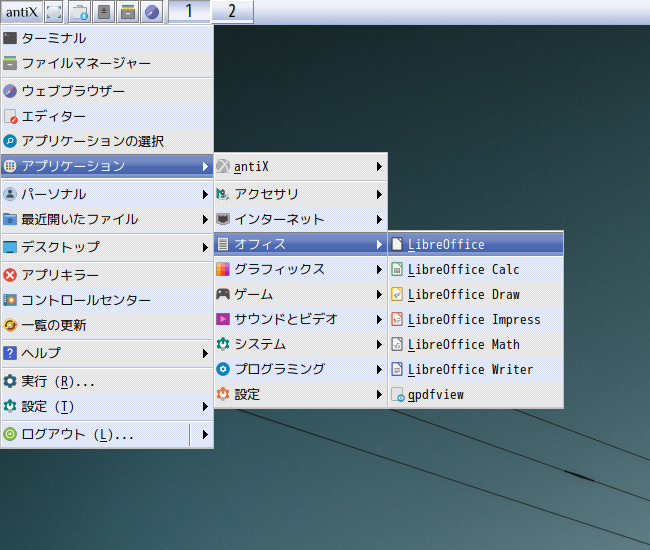This screenshot has height=550, width=650.
Task: Open サウンドとビデオ category
Action: tap(301, 319)
